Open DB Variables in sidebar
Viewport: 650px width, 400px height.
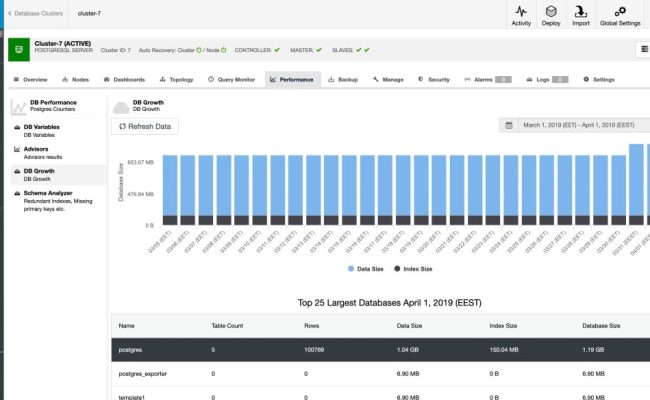pos(57,131)
